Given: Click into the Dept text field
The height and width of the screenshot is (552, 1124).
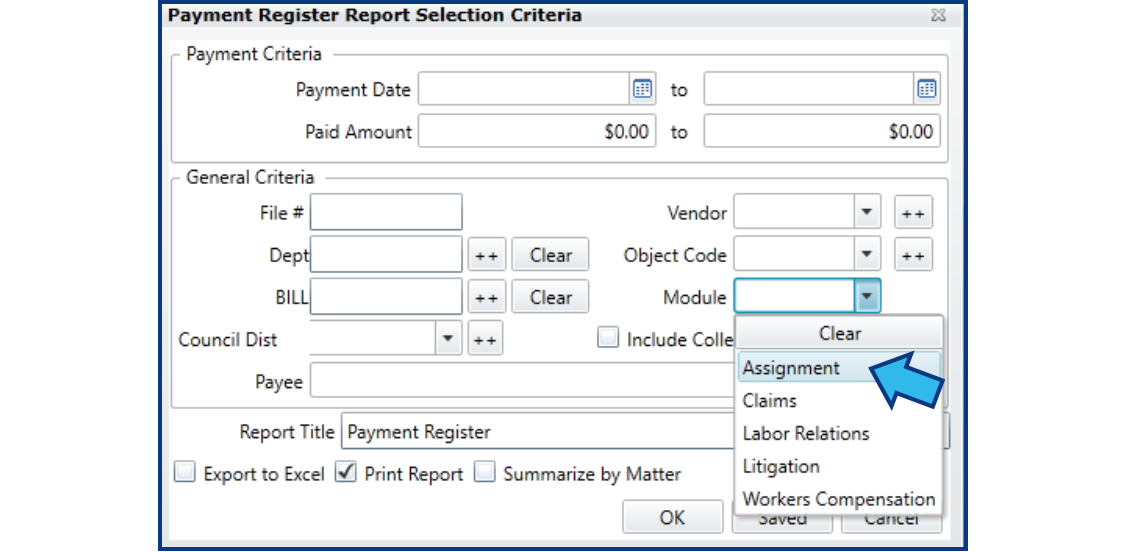Looking at the screenshot, I should point(386,254).
